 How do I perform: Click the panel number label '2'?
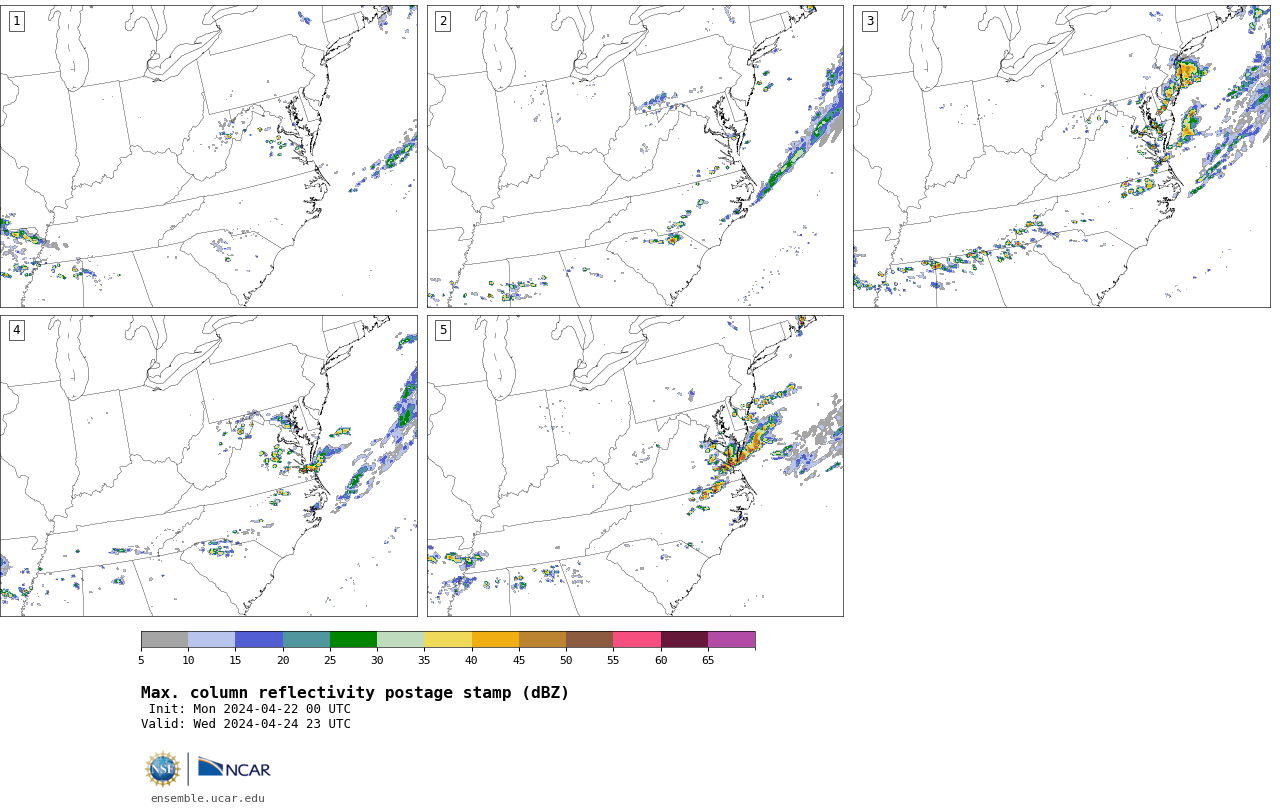[x=443, y=21]
